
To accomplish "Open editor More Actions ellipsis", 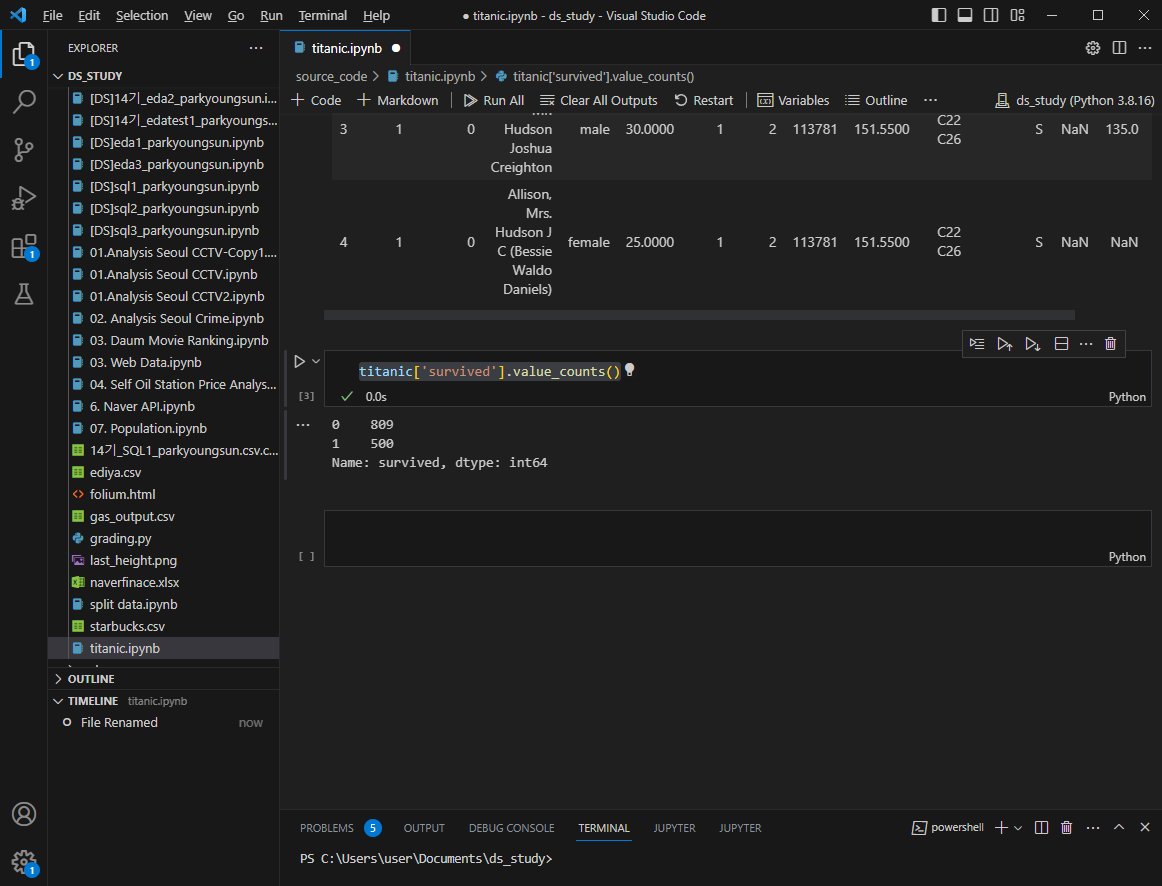I will 1144,48.
